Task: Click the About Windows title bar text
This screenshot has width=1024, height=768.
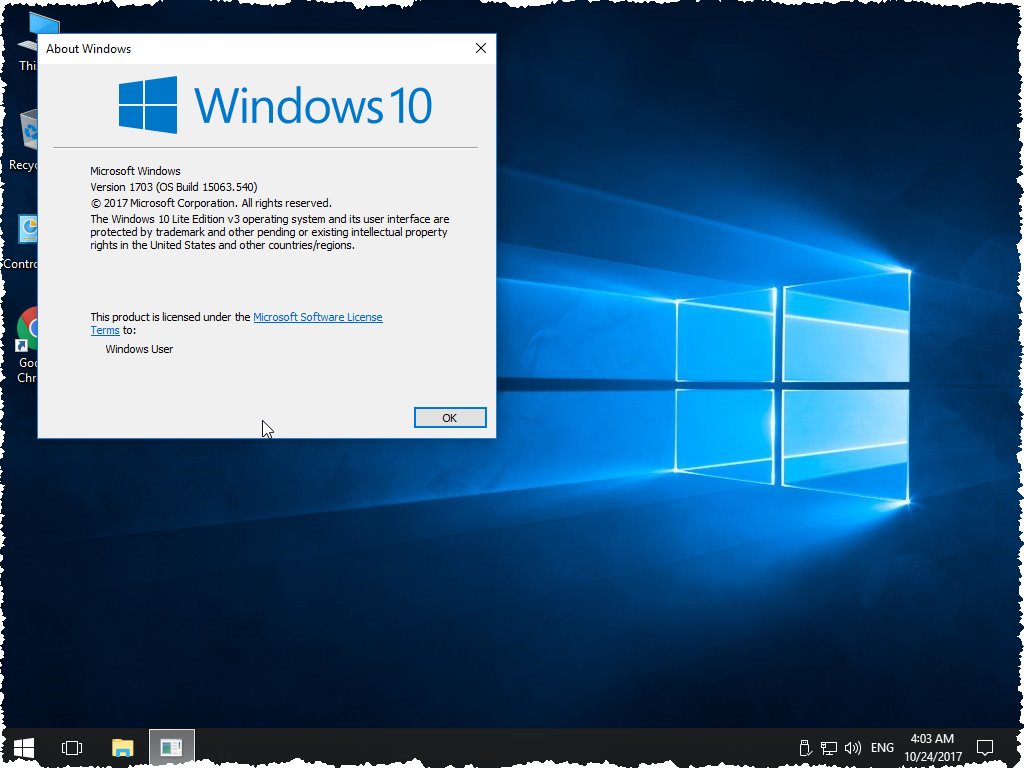Action: point(88,49)
